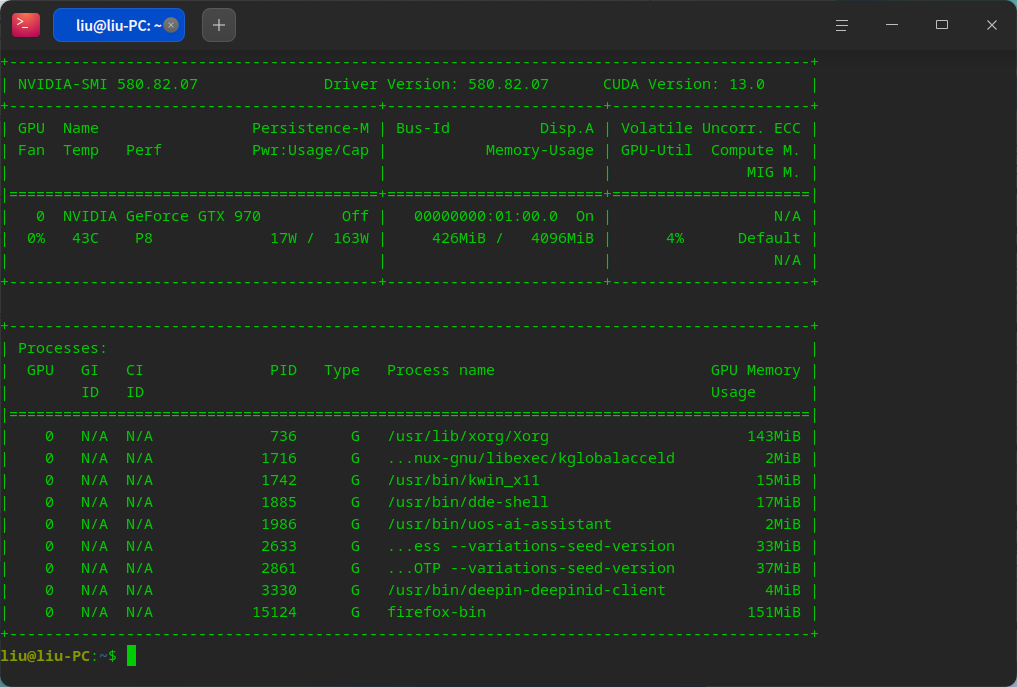Click the /usr/bin/uos-ai-assistant process name

pos(499,524)
